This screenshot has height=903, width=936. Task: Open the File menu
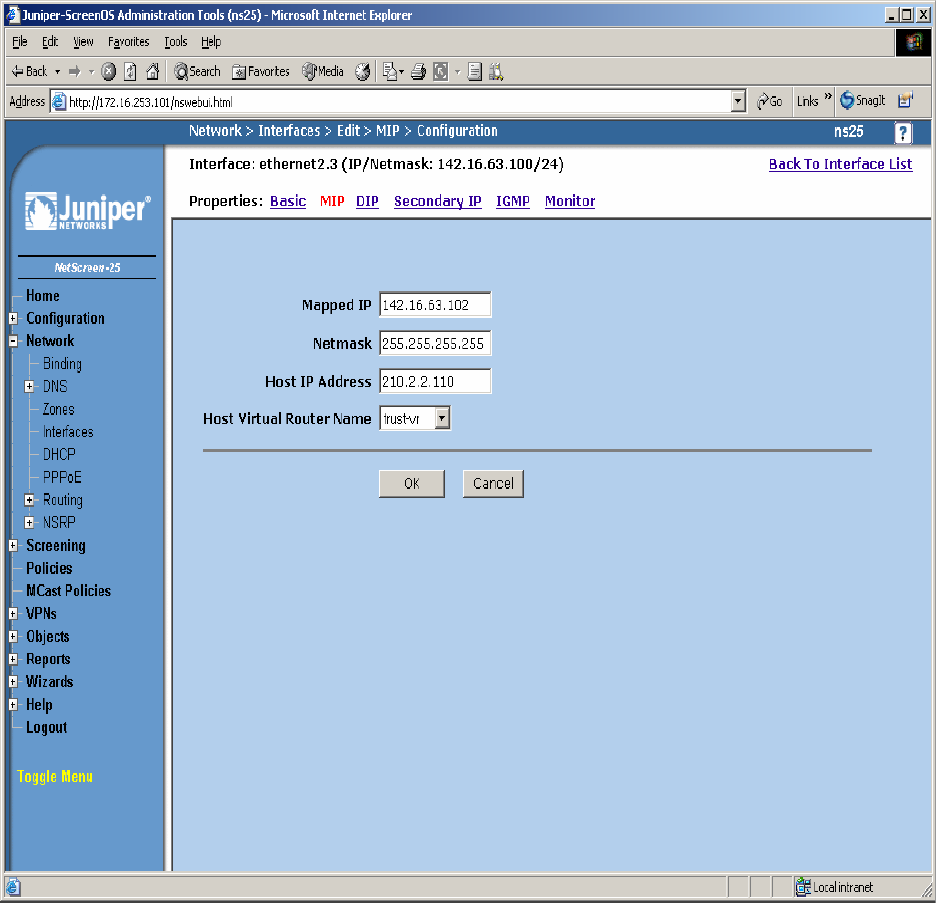[x=20, y=42]
